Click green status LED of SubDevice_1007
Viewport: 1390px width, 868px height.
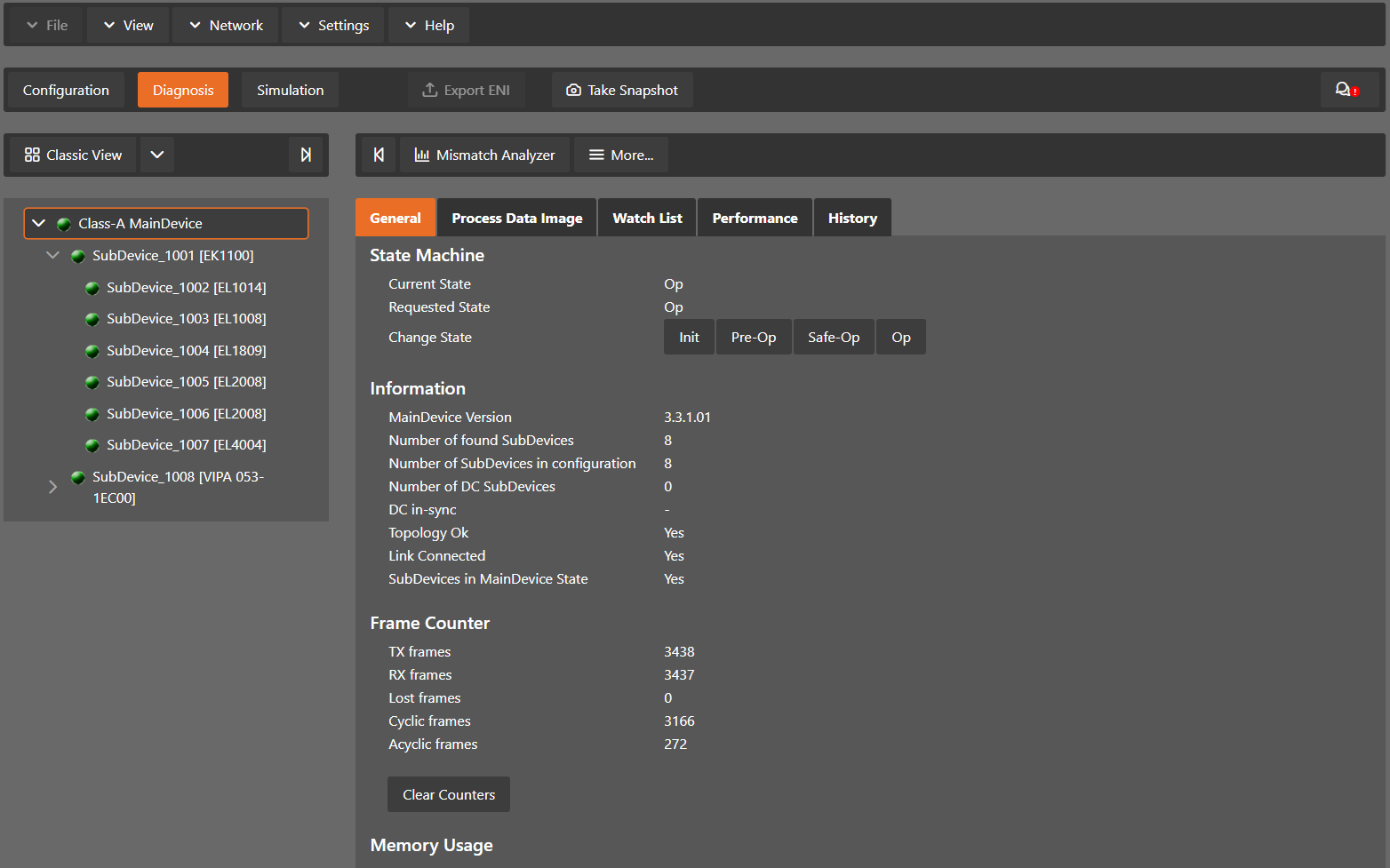(92, 445)
